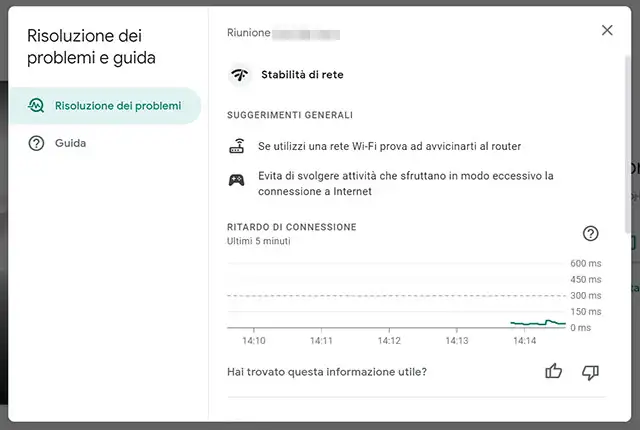The image size is (640, 430).
Task: Click the network stability Wi-Fi icon
Action: tap(240, 75)
